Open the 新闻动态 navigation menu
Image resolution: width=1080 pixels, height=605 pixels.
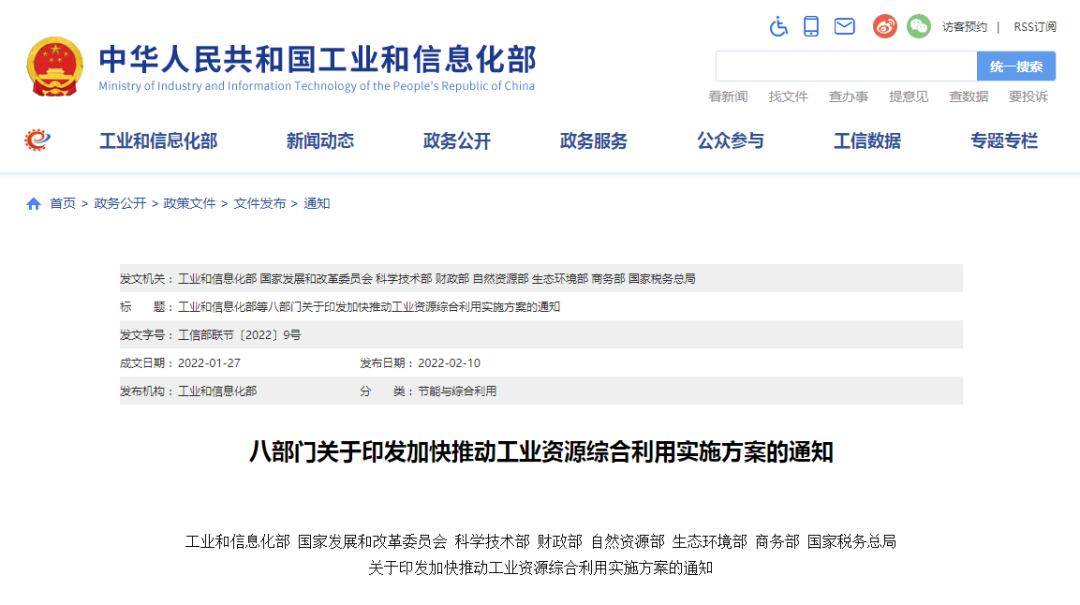click(x=319, y=141)
